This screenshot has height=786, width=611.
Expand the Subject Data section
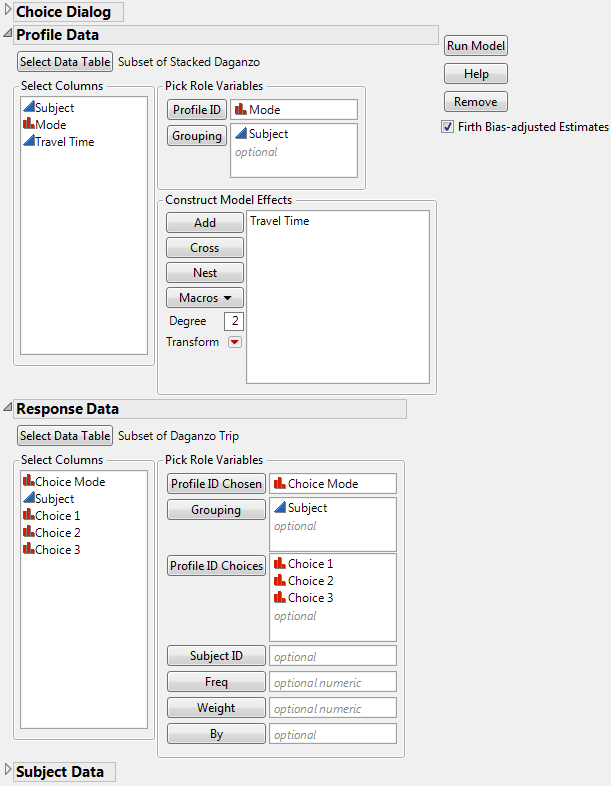tap(8, 770)
